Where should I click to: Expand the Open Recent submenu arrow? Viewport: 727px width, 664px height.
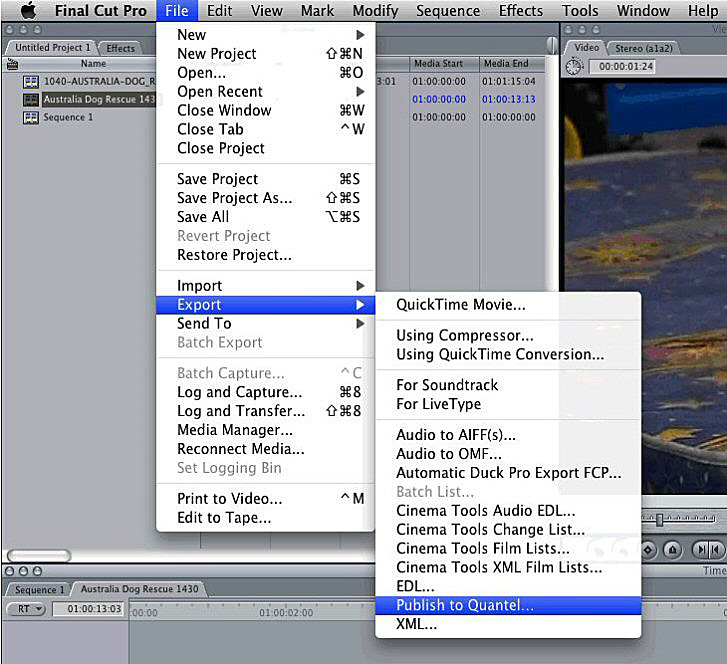coord(360,92)
